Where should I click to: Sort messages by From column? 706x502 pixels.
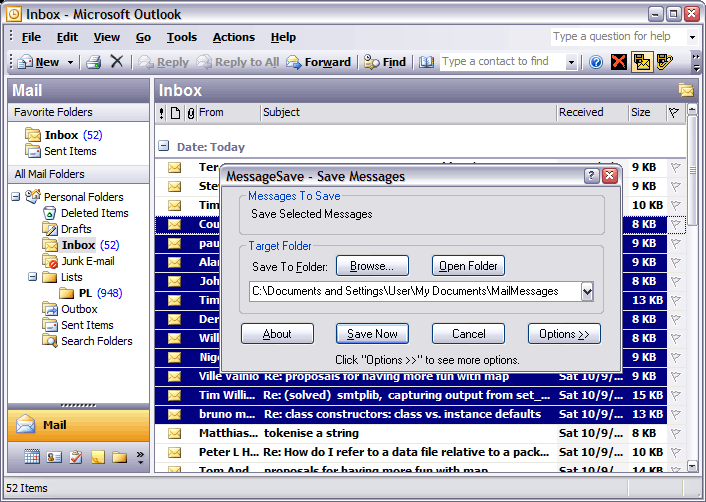coord(229,113)
